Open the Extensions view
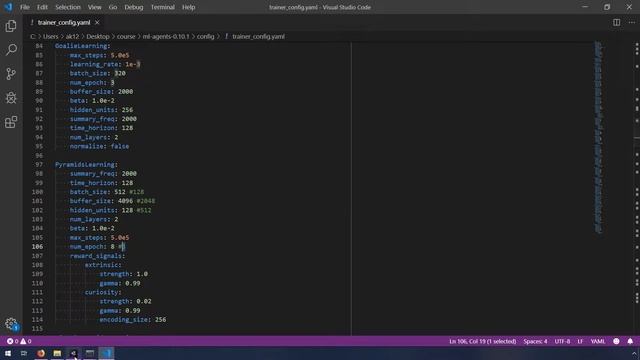This screenshot has width=640, height=360. [11, 122]
